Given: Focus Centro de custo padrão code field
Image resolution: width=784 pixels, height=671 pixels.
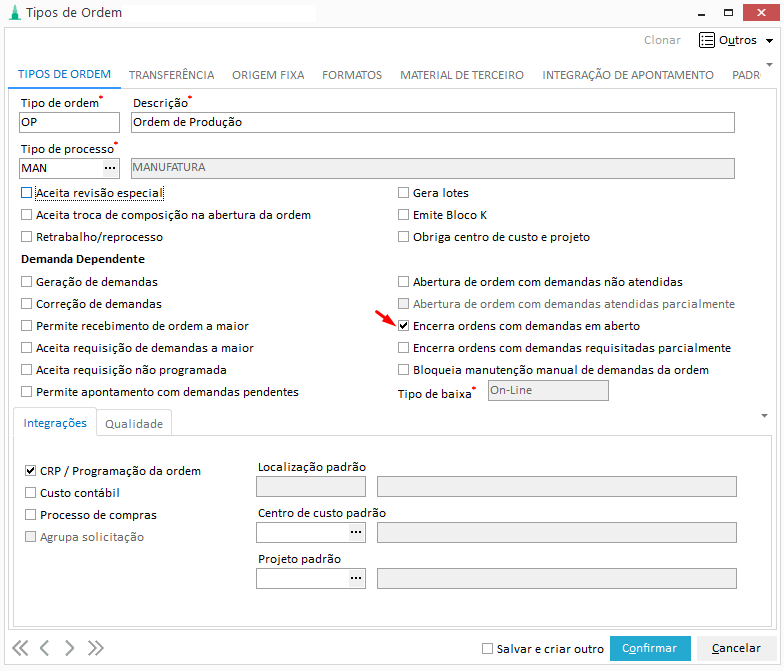Looking at the screenshot, I should pyautogui.click(x=302, y=532).
